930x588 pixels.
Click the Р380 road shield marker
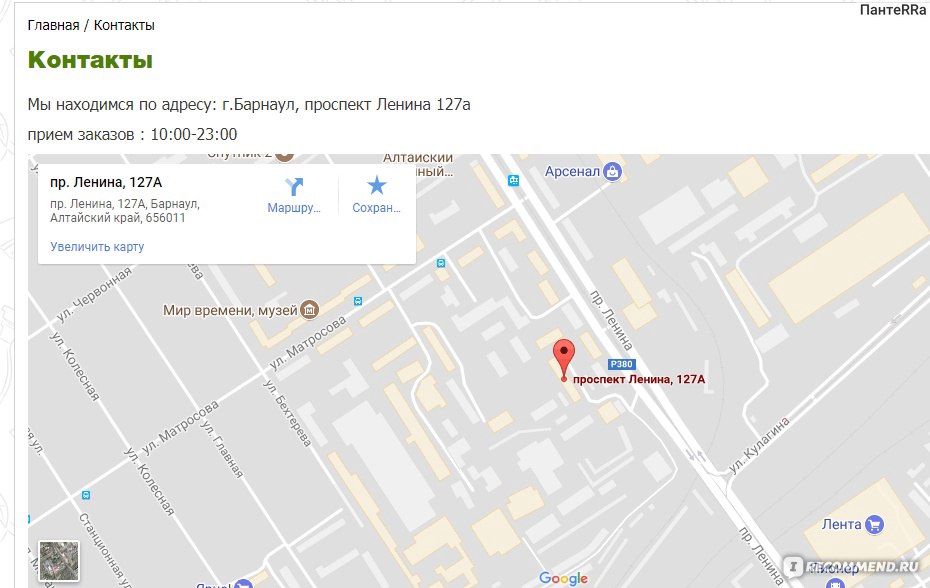click(622, 364)
